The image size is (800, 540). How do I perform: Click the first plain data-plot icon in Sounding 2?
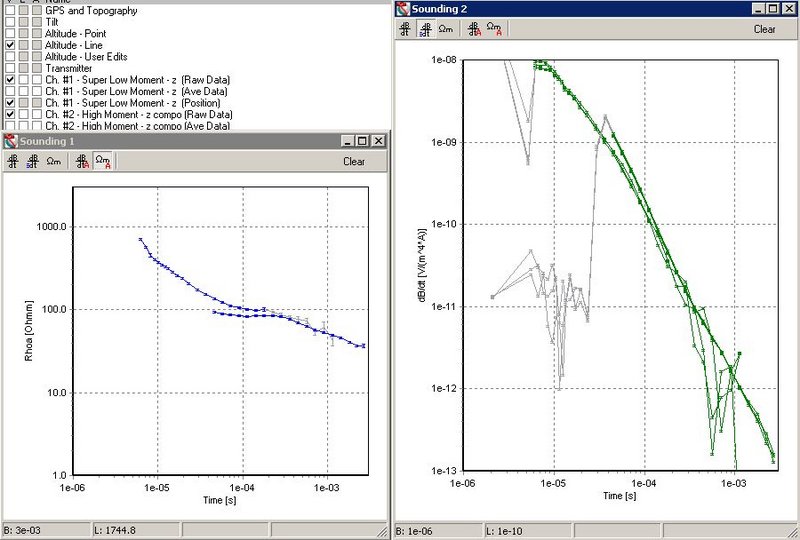(405, 29)
